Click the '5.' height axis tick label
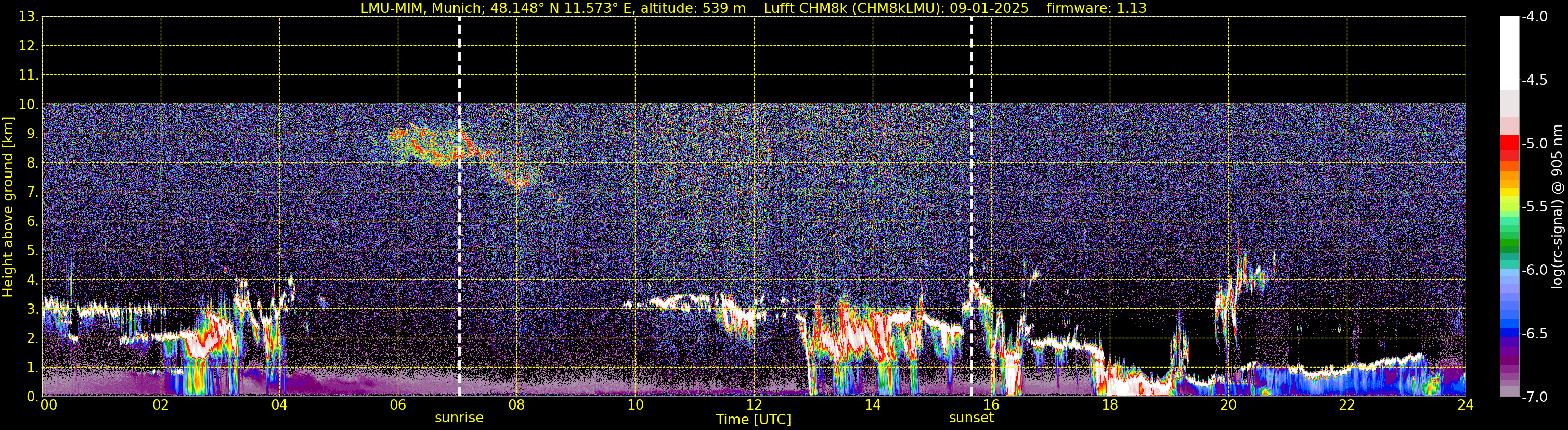The height and width of the screenshot is (430, 1568). point(32,251)
